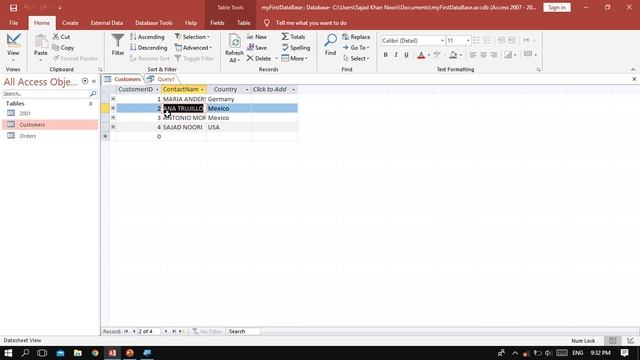This screenshot has height=360, width=640.
Task: Copy the selection
Action: pyautogui.click(x=63, y=48)
